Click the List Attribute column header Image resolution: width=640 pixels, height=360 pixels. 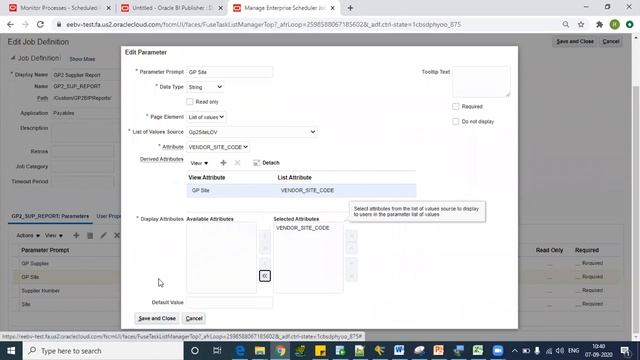tap(294, 178)
